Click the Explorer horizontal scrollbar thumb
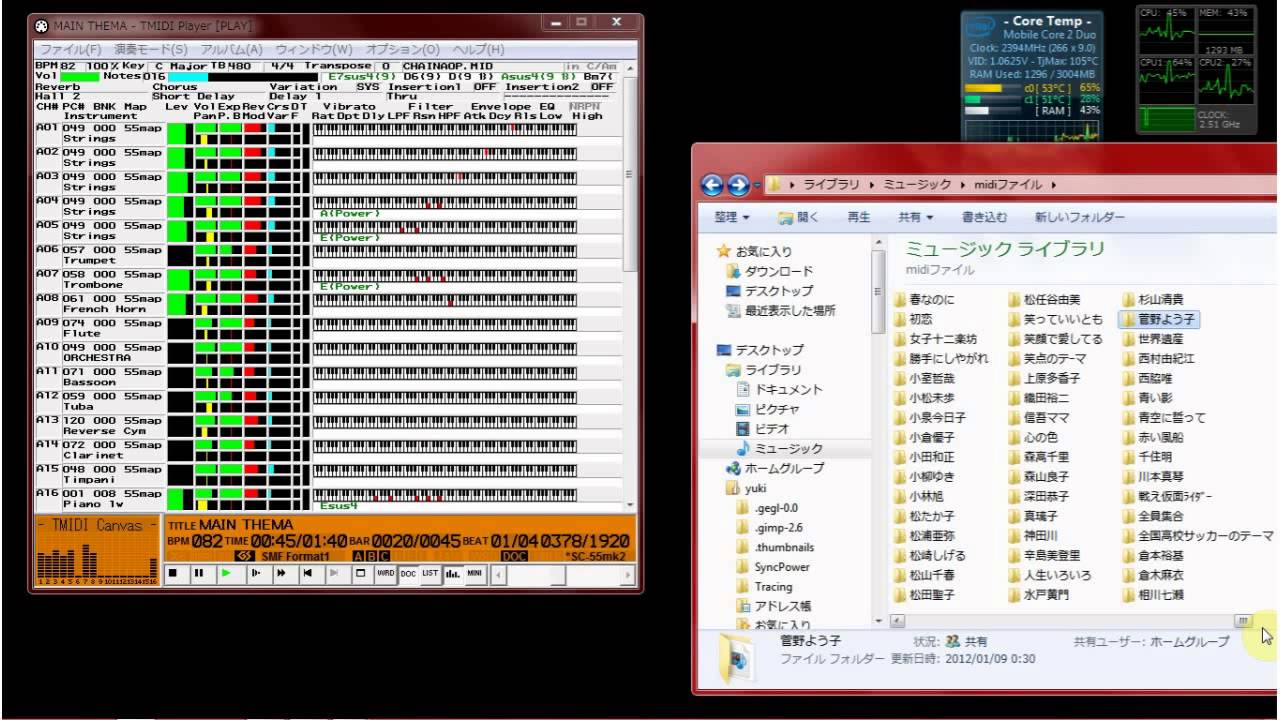This screenshot has height=720, width=1280. point(1243,621)
